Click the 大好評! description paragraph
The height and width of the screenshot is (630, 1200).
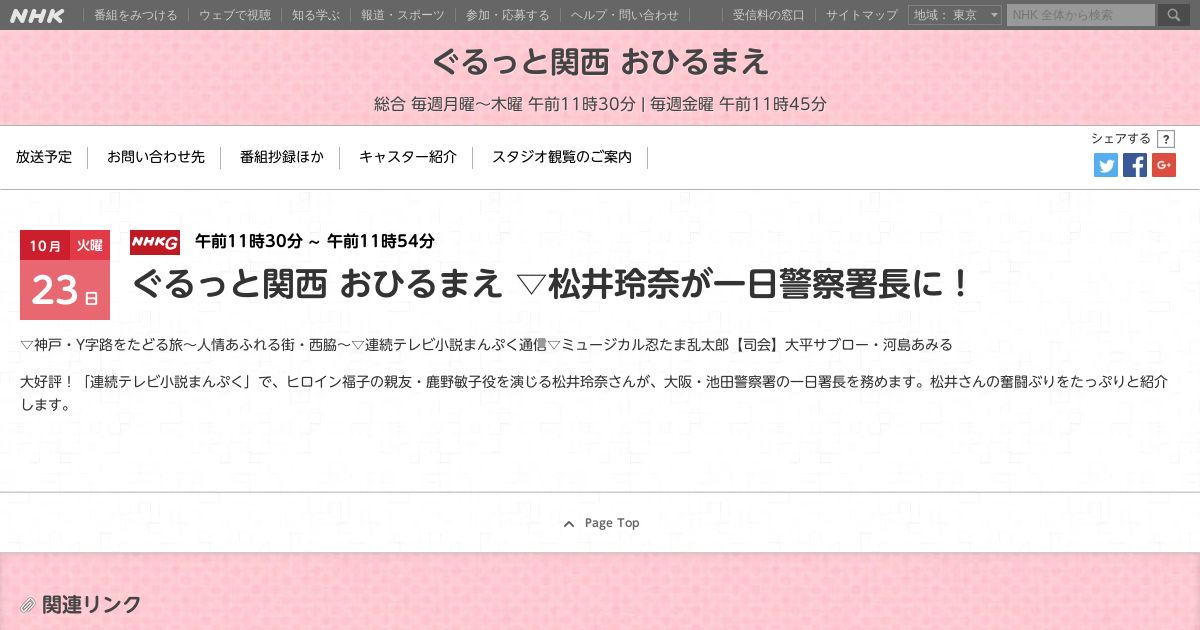pyautogui.click(x=594, y=394)
